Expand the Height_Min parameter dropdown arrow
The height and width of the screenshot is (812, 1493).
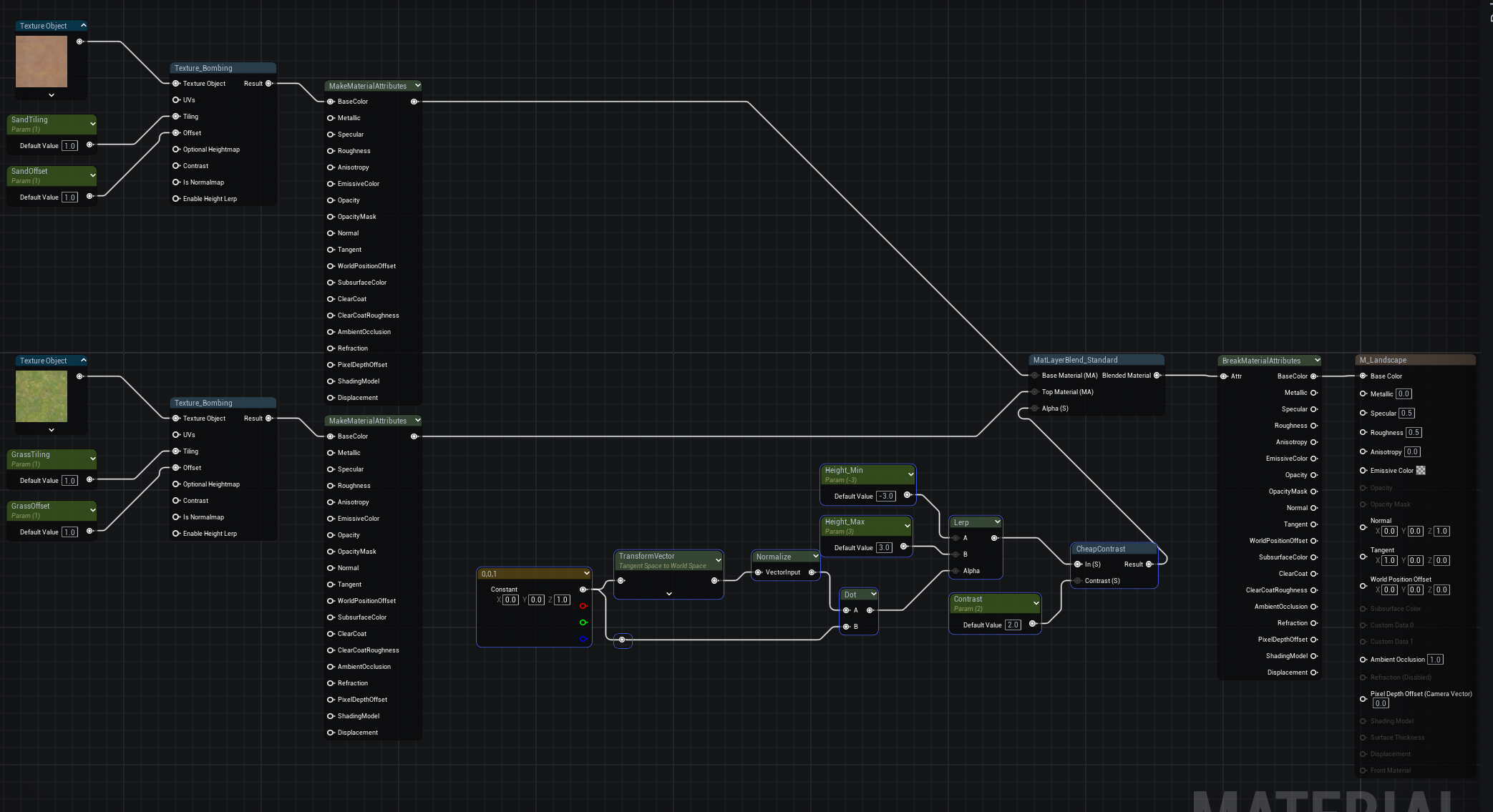(x=910, y=474)
